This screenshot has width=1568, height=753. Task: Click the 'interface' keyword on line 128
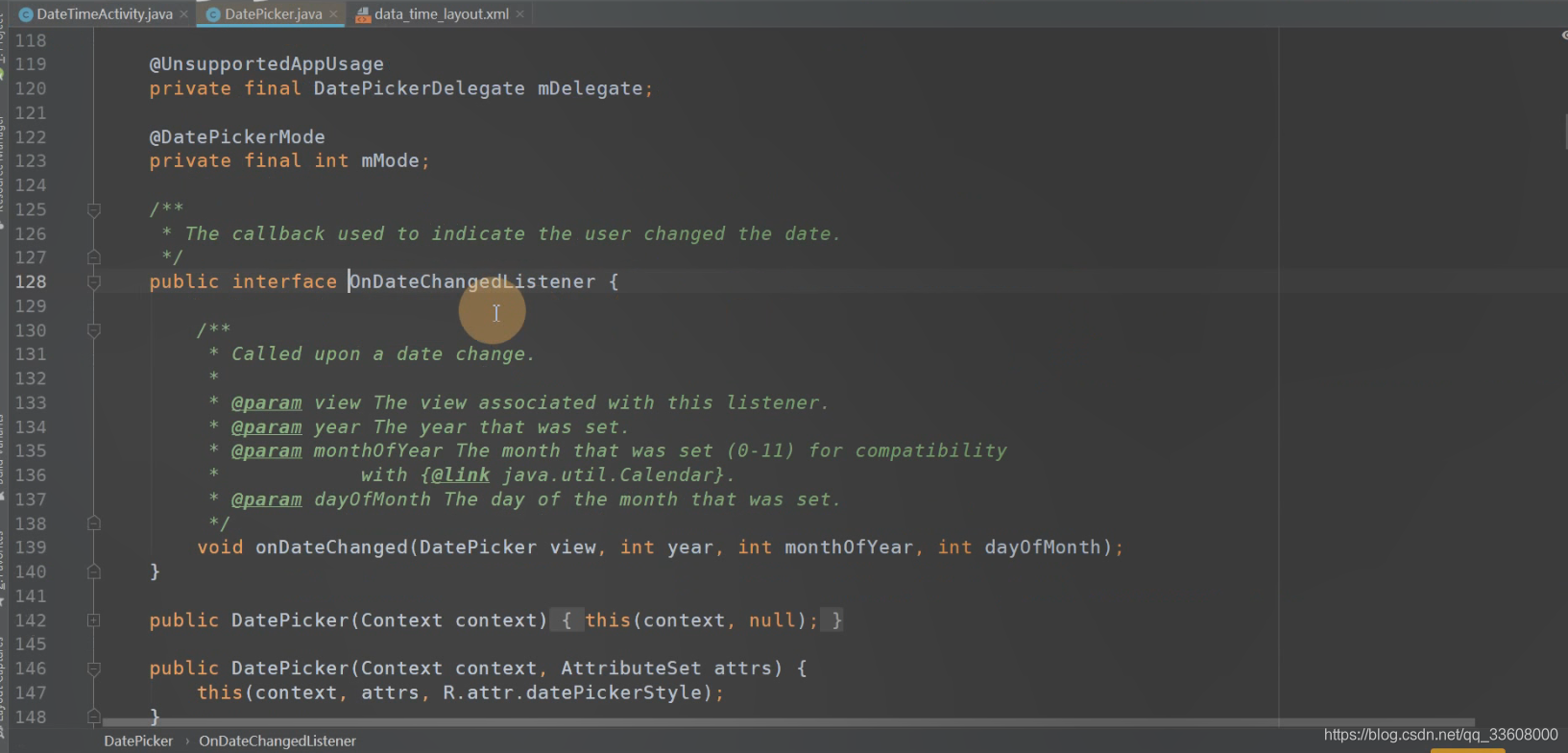point(284,282)
